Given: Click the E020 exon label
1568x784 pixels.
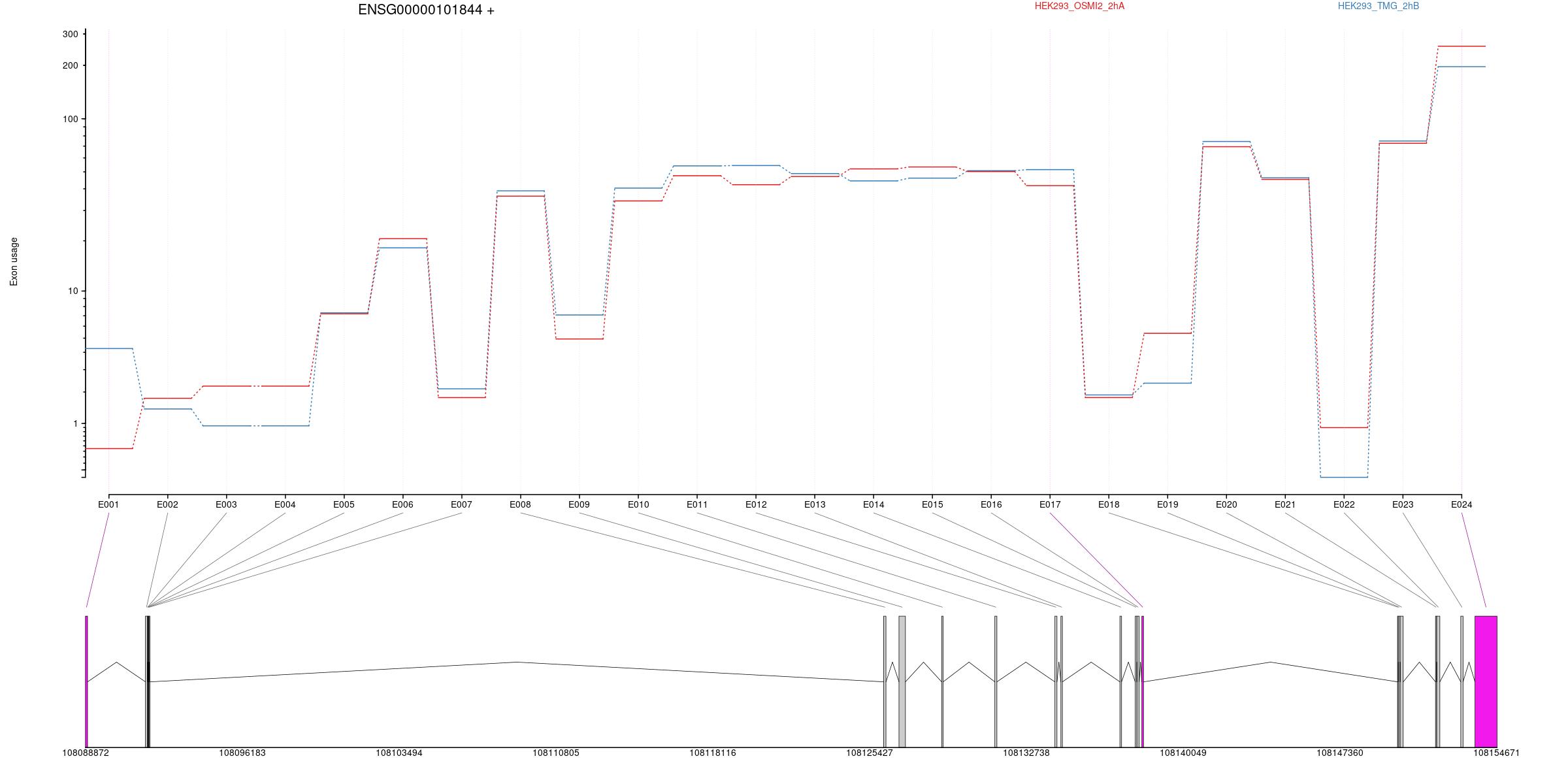Looking at the screenshot, I should click(x=1226, y=504).
